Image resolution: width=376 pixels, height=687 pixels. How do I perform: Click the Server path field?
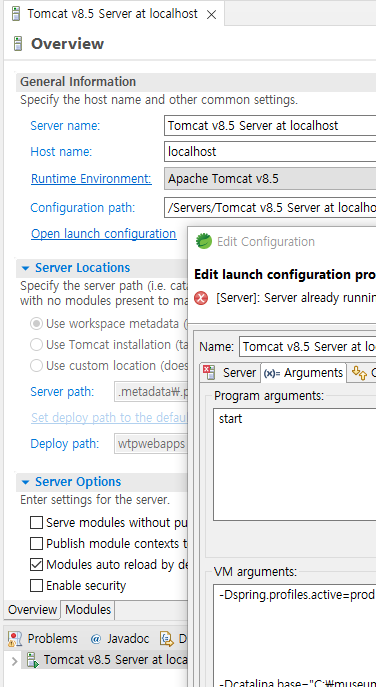[151, 392]
